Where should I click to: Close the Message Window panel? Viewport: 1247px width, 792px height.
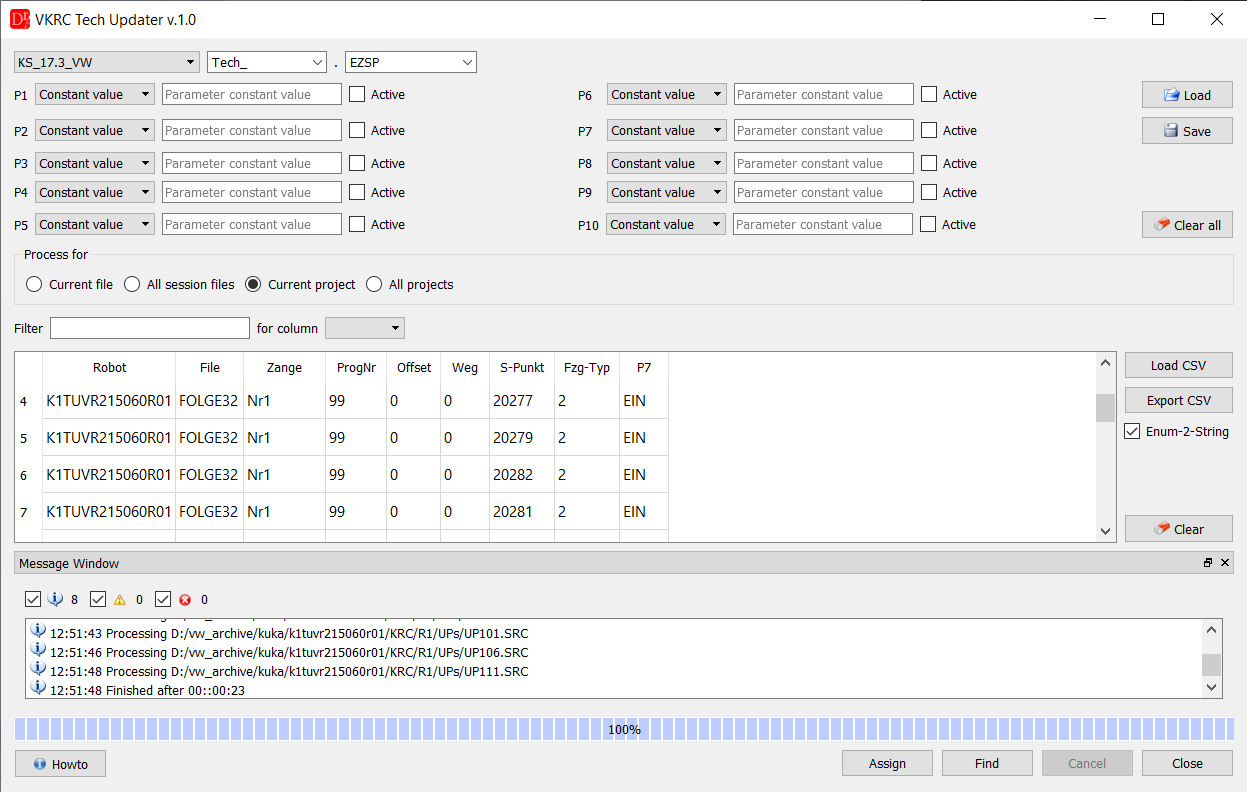(1226, 563)
